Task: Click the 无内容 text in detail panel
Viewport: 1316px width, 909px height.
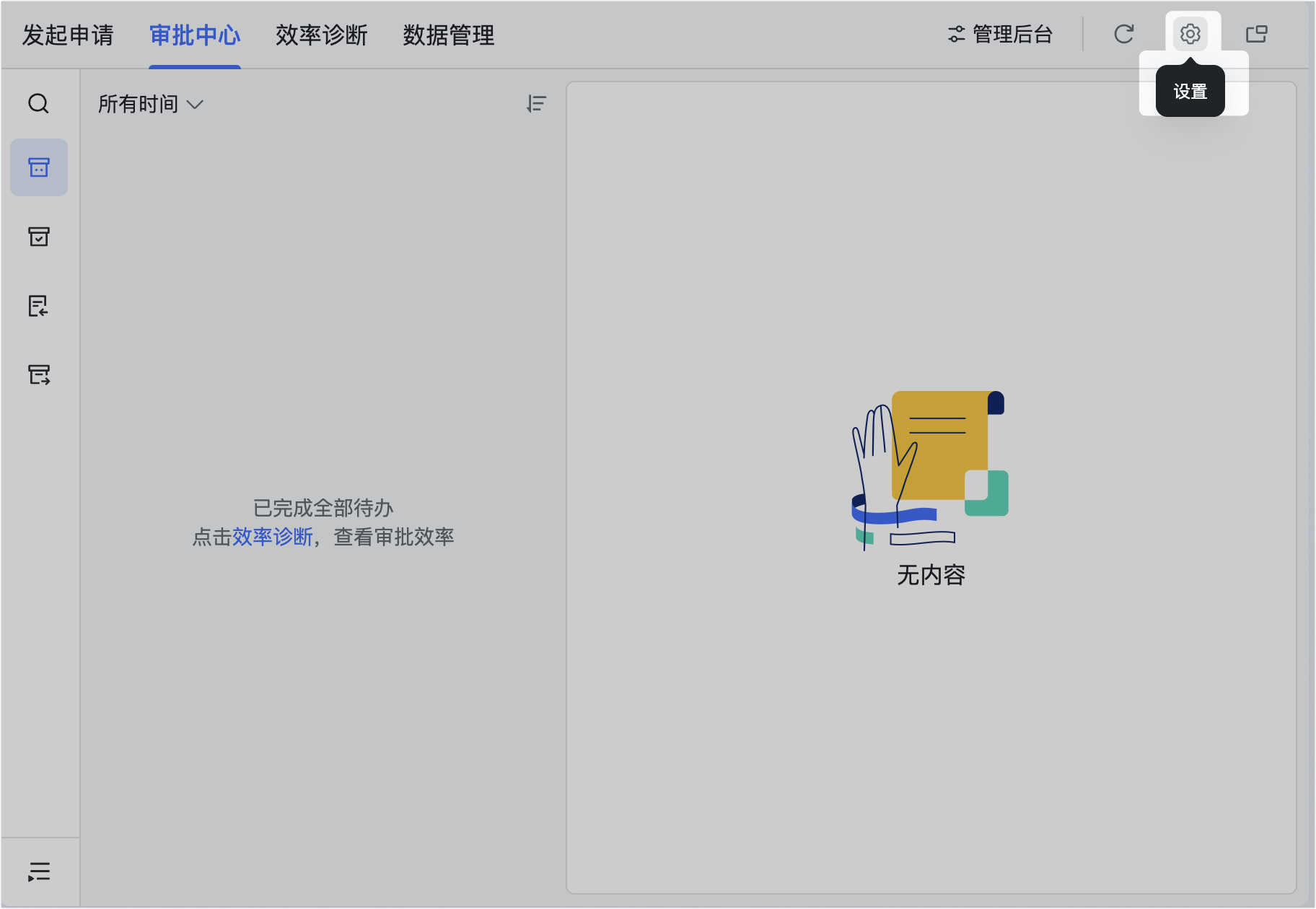Action: pyautogui.click(x=931, y=575)
